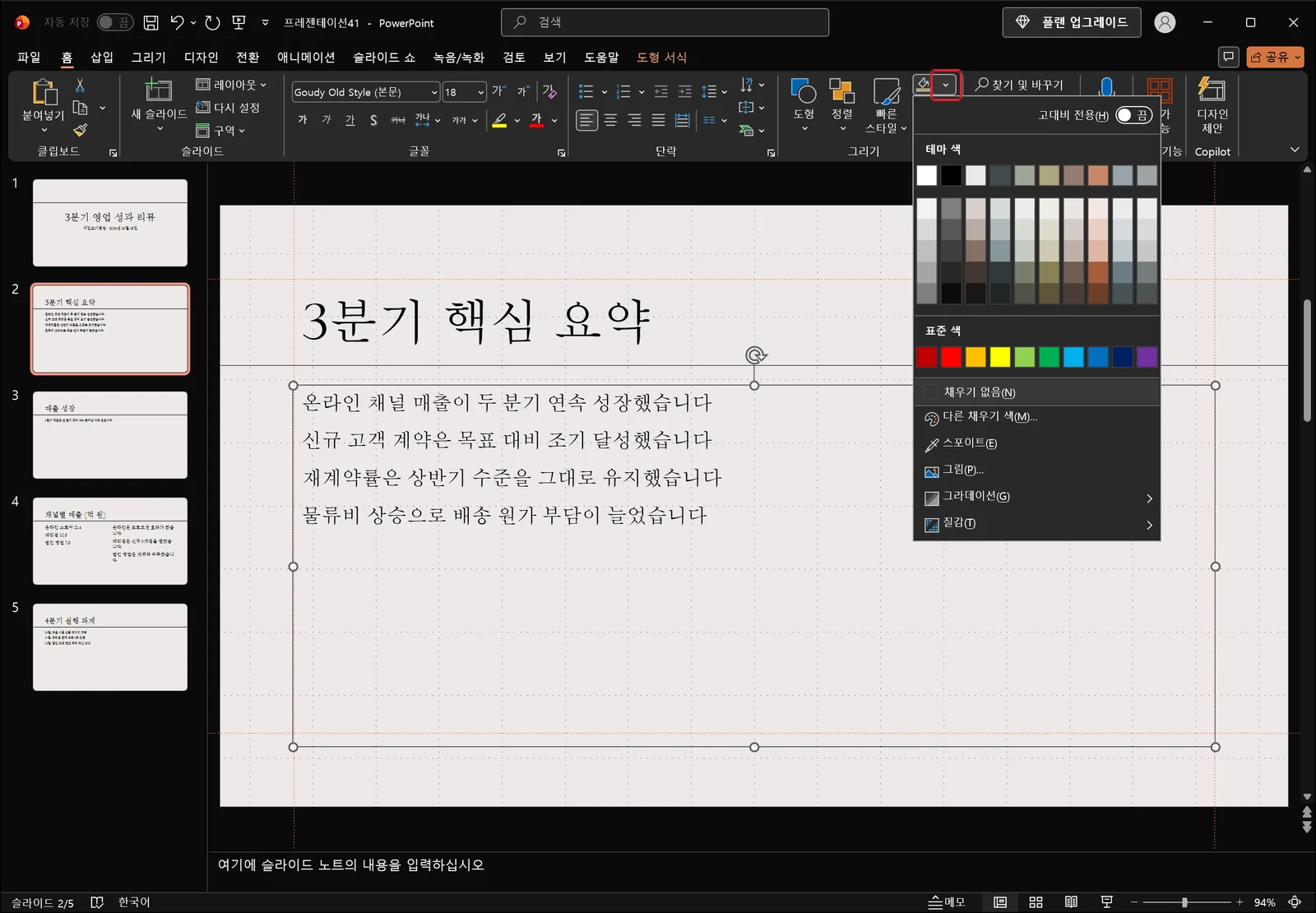Select No Fill menu option
The height and width of the screenshot is (913, 1316).
(1036, 392)
